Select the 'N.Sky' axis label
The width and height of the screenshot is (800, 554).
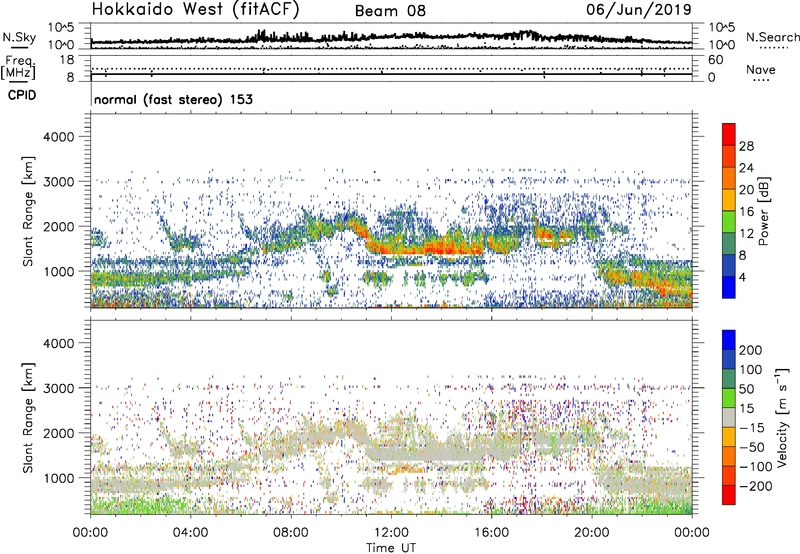(x=19, y=37)
